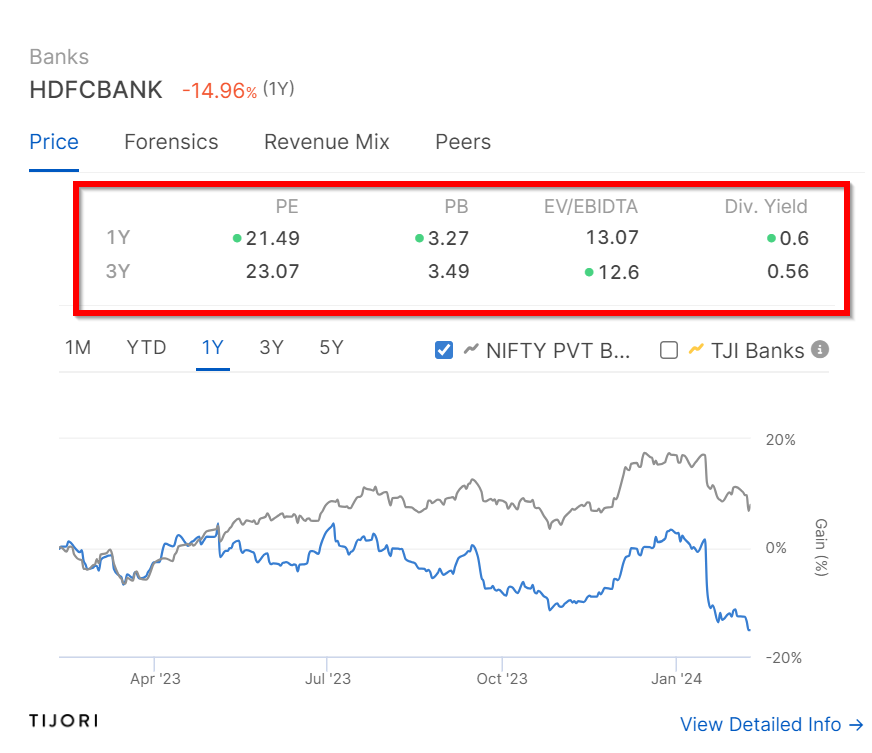Click the green dot beside PE 21.49

pos(237,239)
